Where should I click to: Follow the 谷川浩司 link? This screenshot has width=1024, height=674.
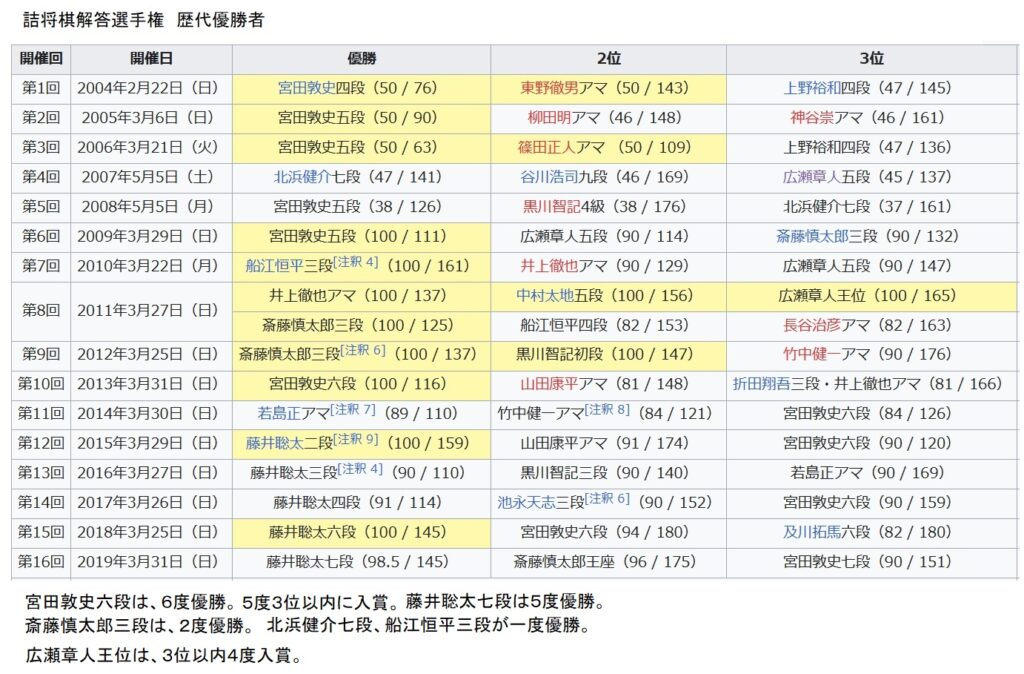coord(549,177)
